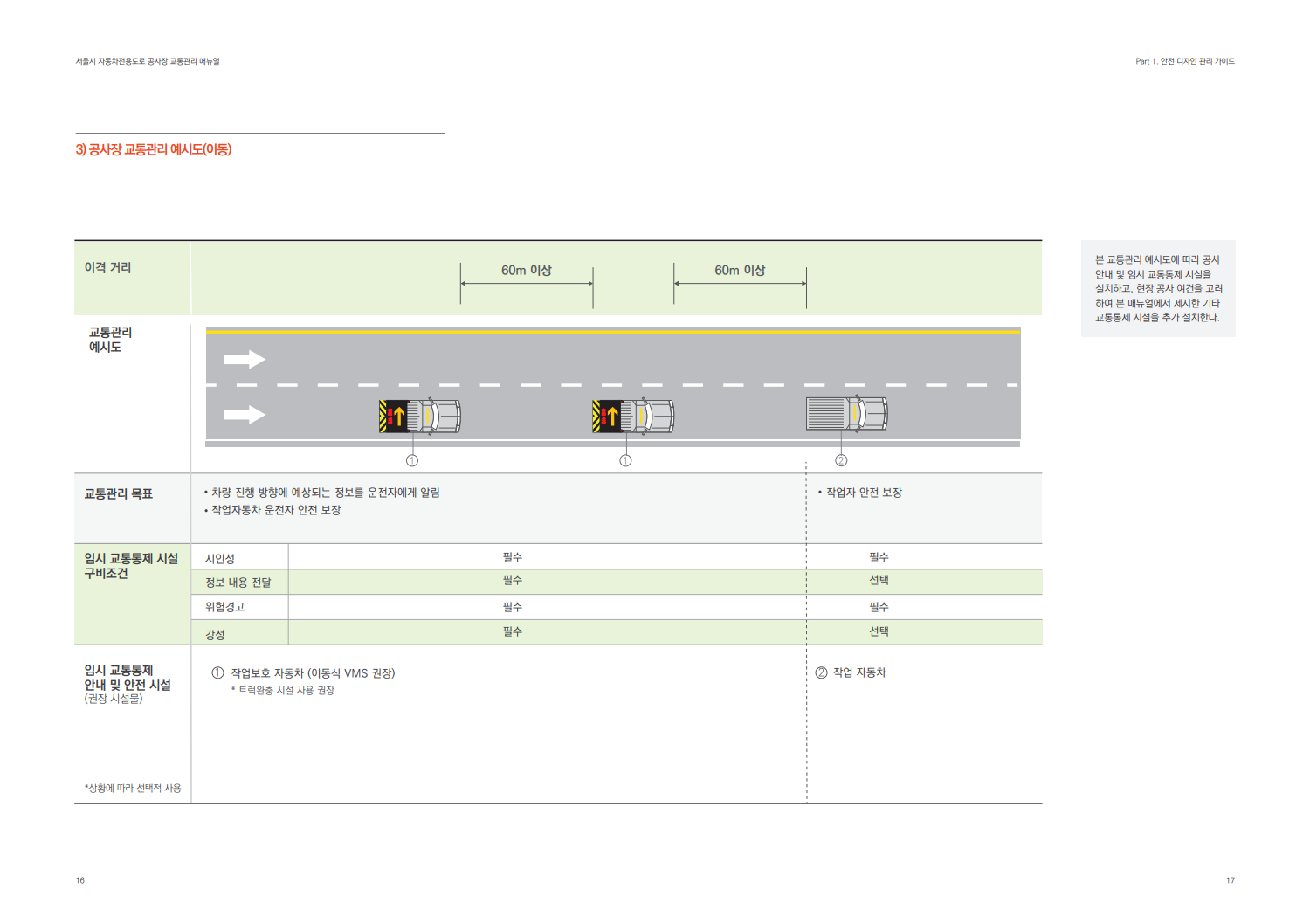The height and width of the screenshot is (924, 1310).
Task: Select the middle protection truck with arrow board
Action: [632, 417]
